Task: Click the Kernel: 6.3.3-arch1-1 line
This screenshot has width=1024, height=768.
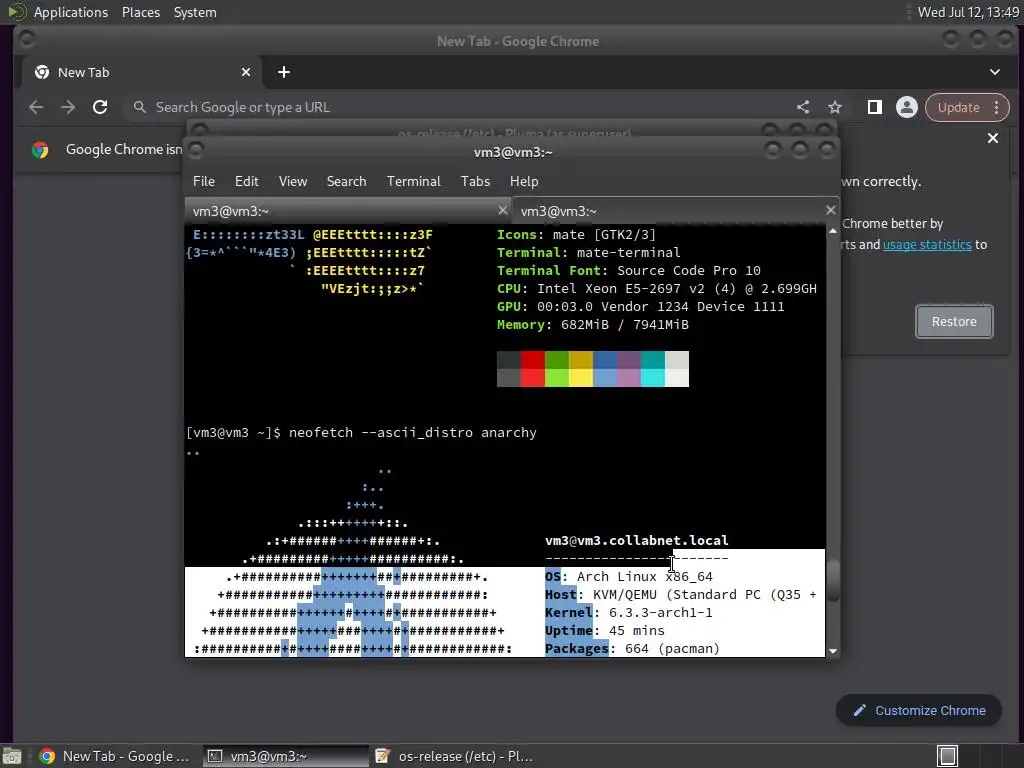Action: coord(629,613)
